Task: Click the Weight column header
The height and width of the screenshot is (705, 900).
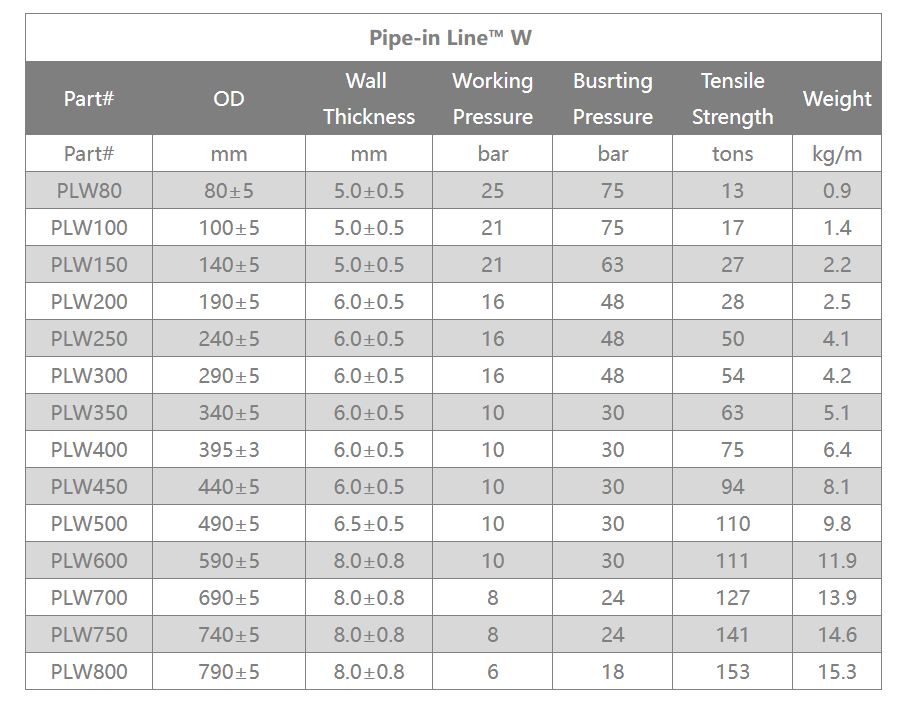Action: 837,99
